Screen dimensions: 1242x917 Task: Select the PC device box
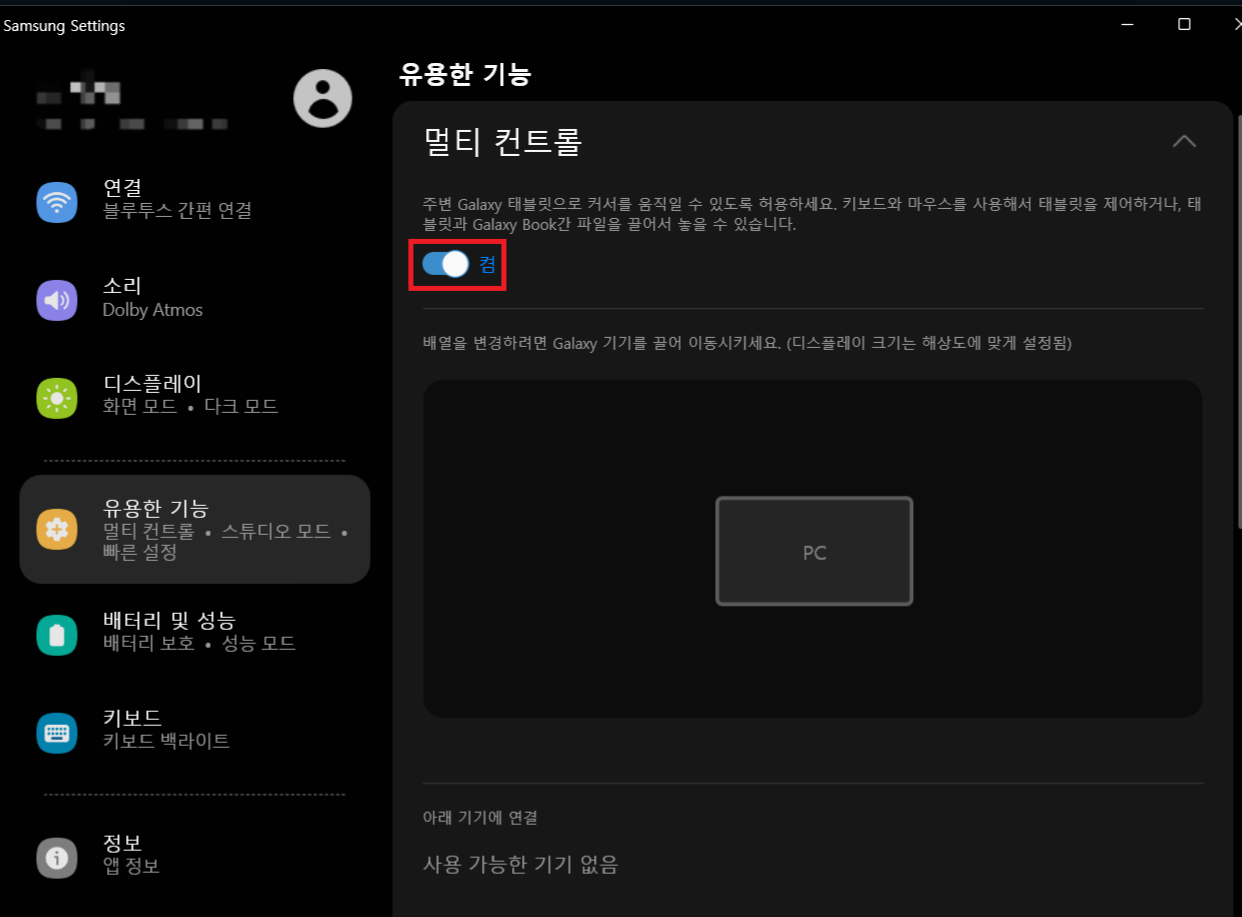(814, 551)
